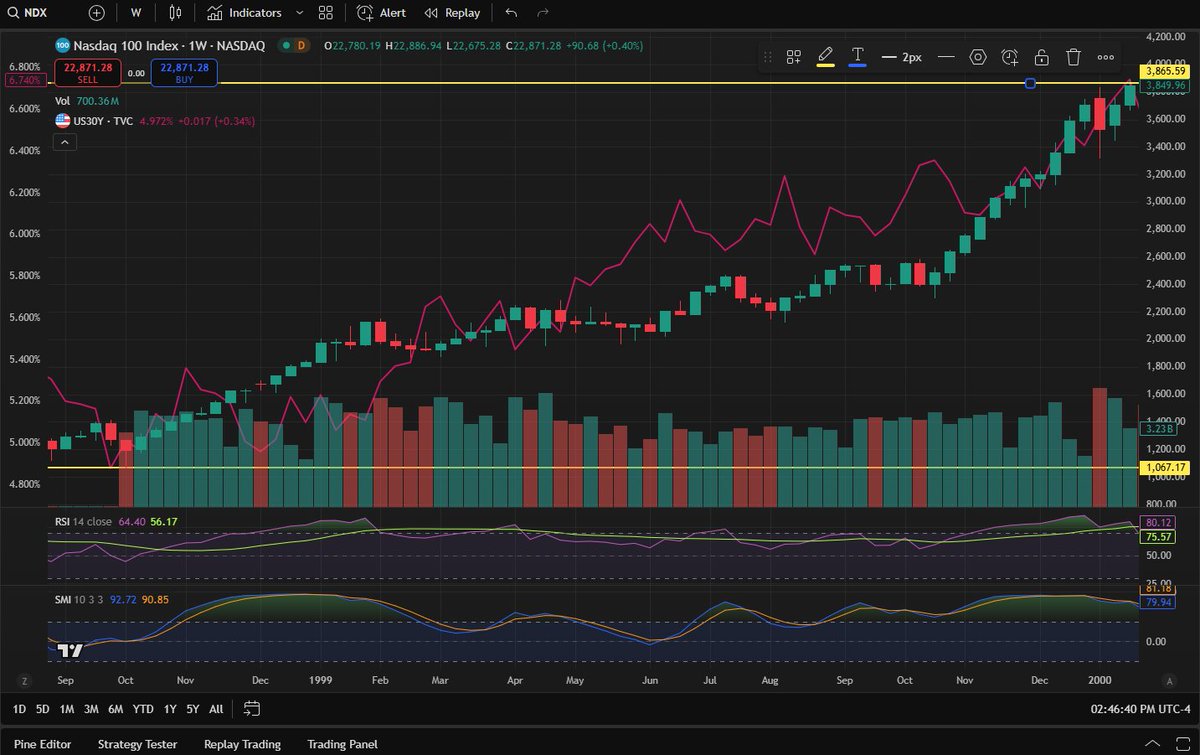This screenshot has height=755, width=1200.
Task: Change text color in drawing toolbar
Action: [x=857, y=56]
